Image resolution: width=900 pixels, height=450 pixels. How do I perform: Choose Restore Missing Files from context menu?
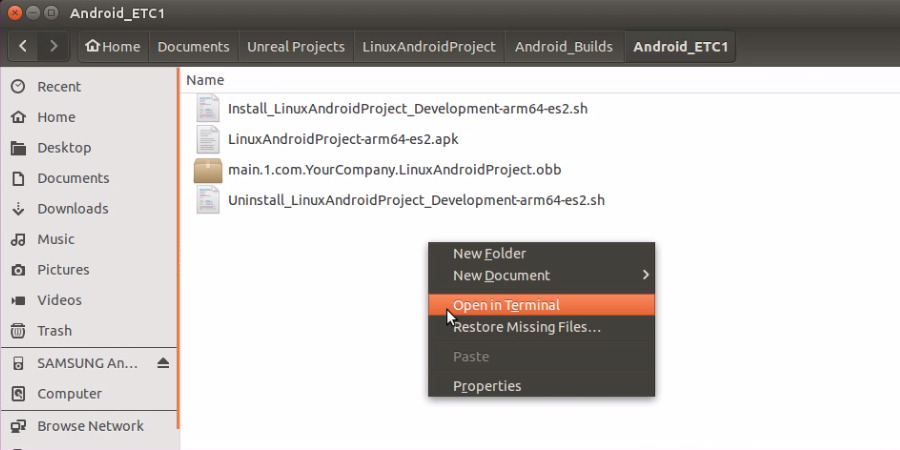tap(541, 327)
